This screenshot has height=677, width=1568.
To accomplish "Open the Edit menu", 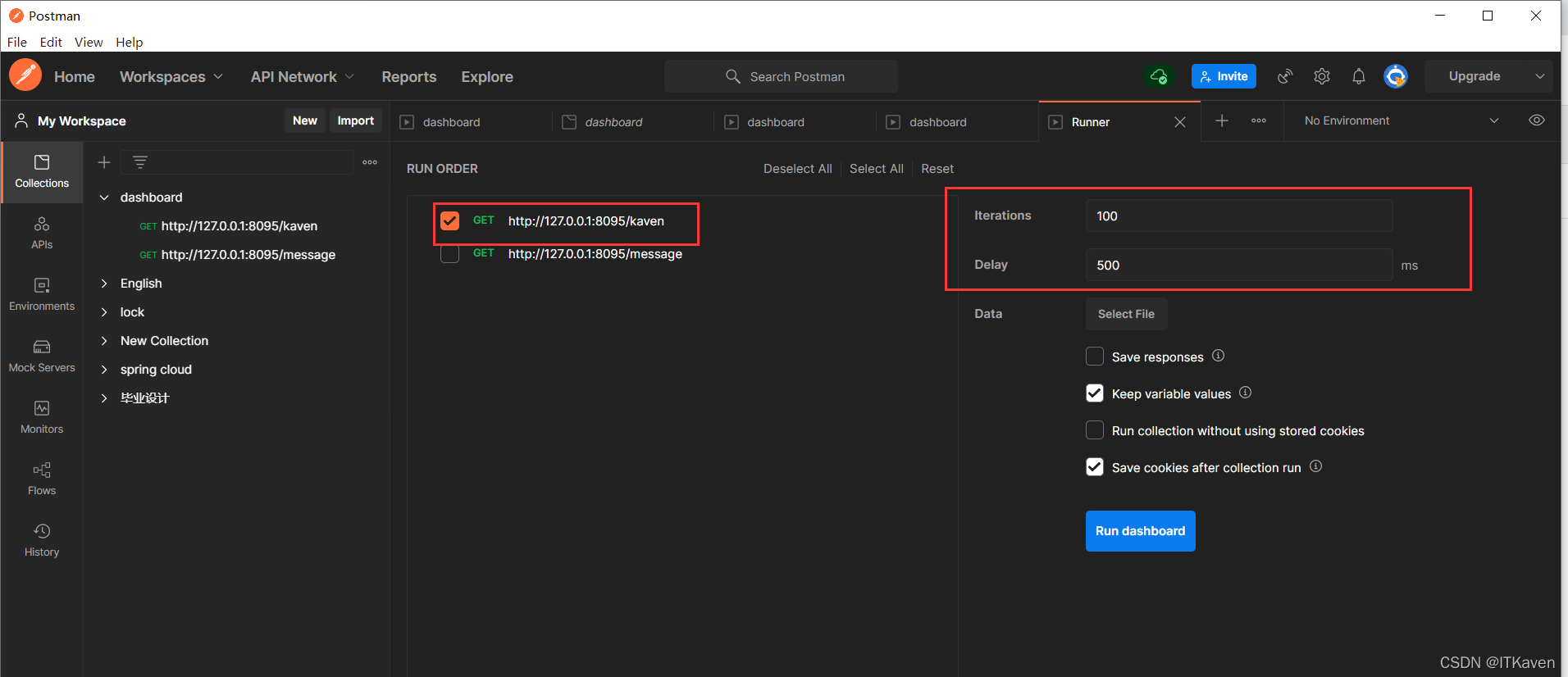I will [51, 42].
